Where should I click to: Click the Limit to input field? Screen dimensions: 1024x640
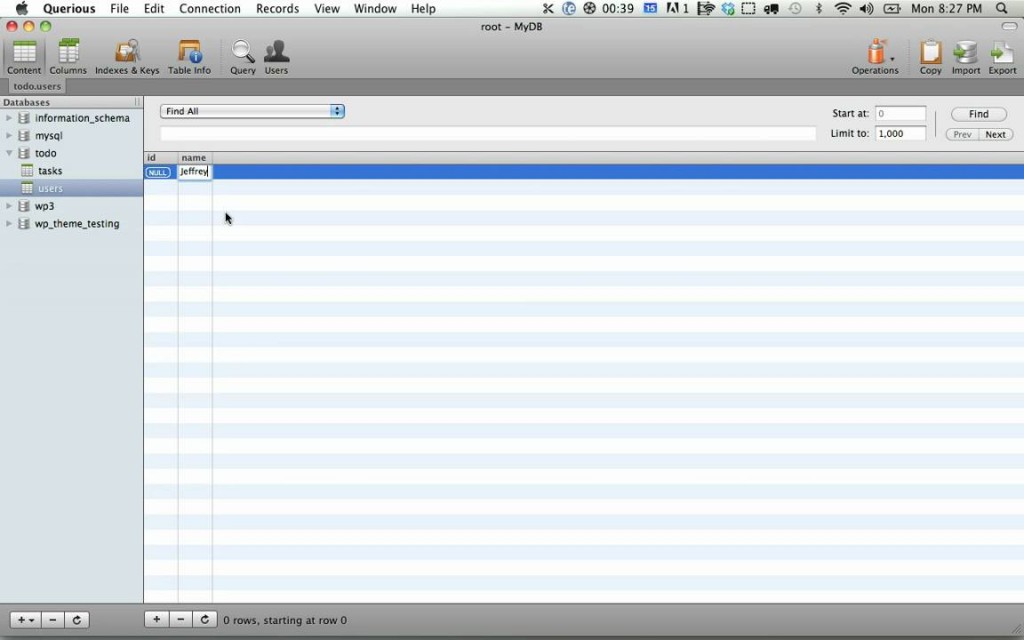[900, 133]
